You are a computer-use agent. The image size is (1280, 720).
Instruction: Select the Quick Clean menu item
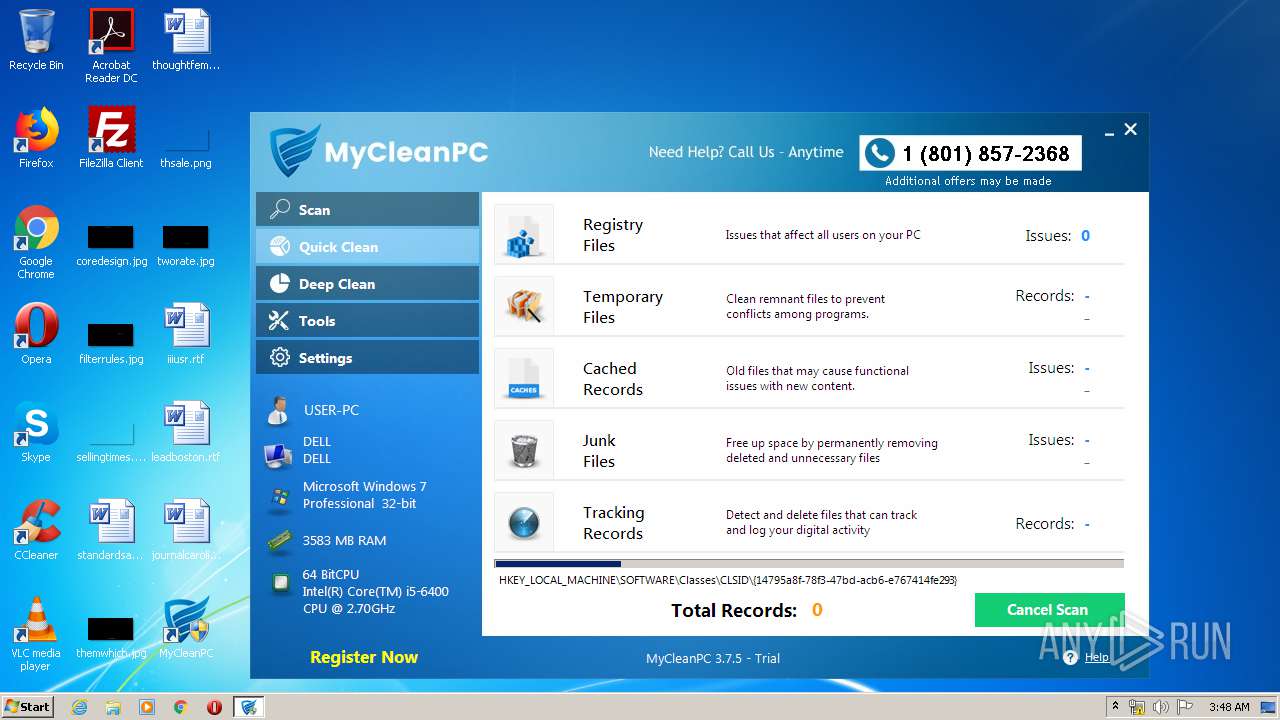coord(367,247)
